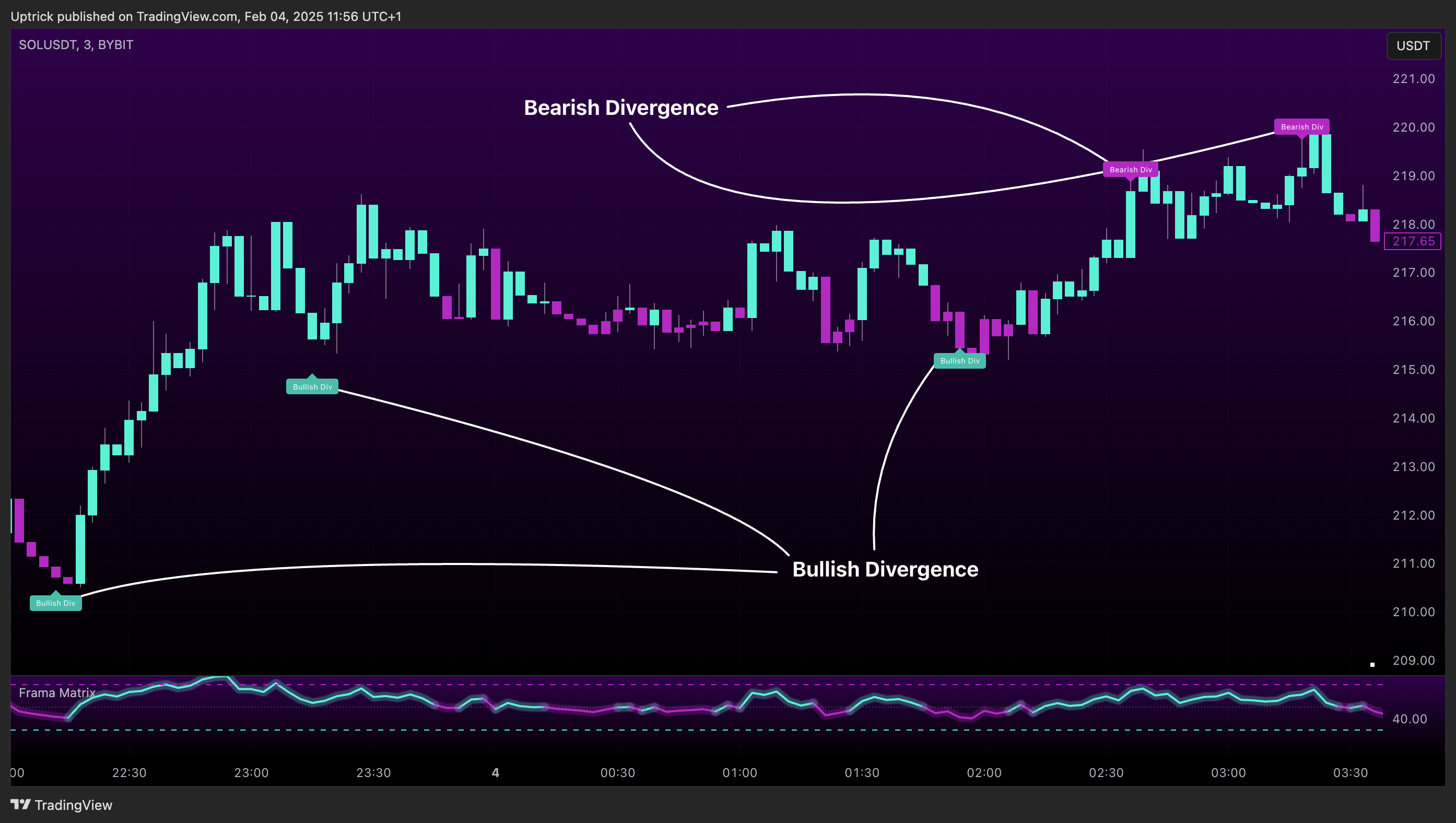Viewport: 1456px width, 823px height.
Task: Click the 02:00 time axis label
Action: (x=984, y=773)
